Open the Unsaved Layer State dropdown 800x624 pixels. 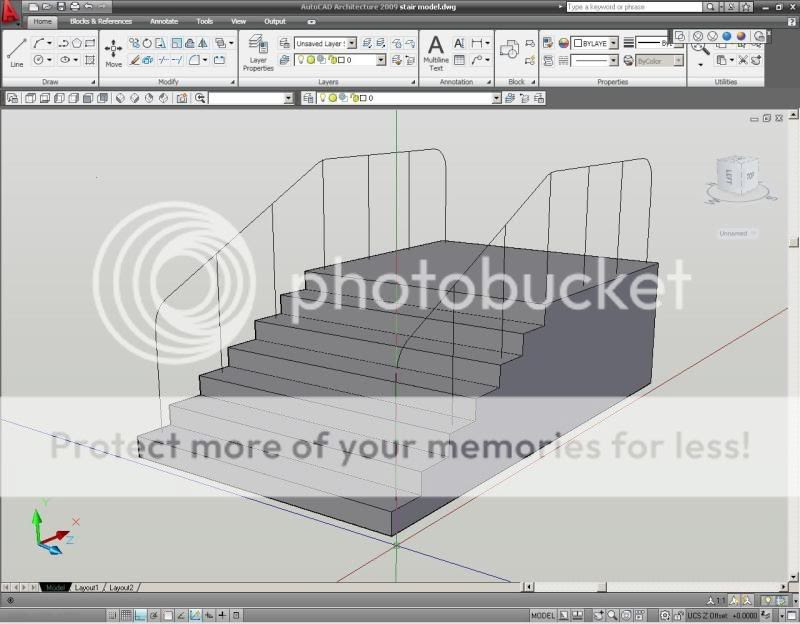coord(352,43)
